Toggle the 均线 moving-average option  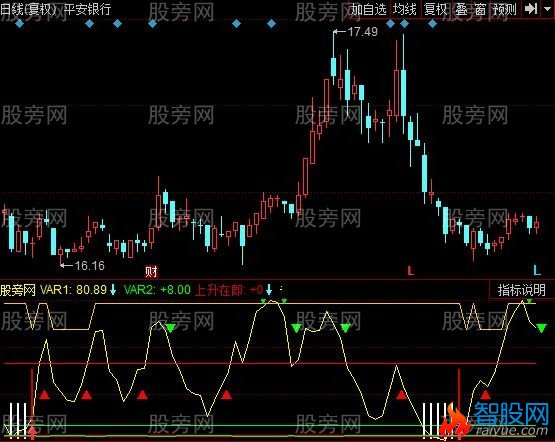pos(405,9)
